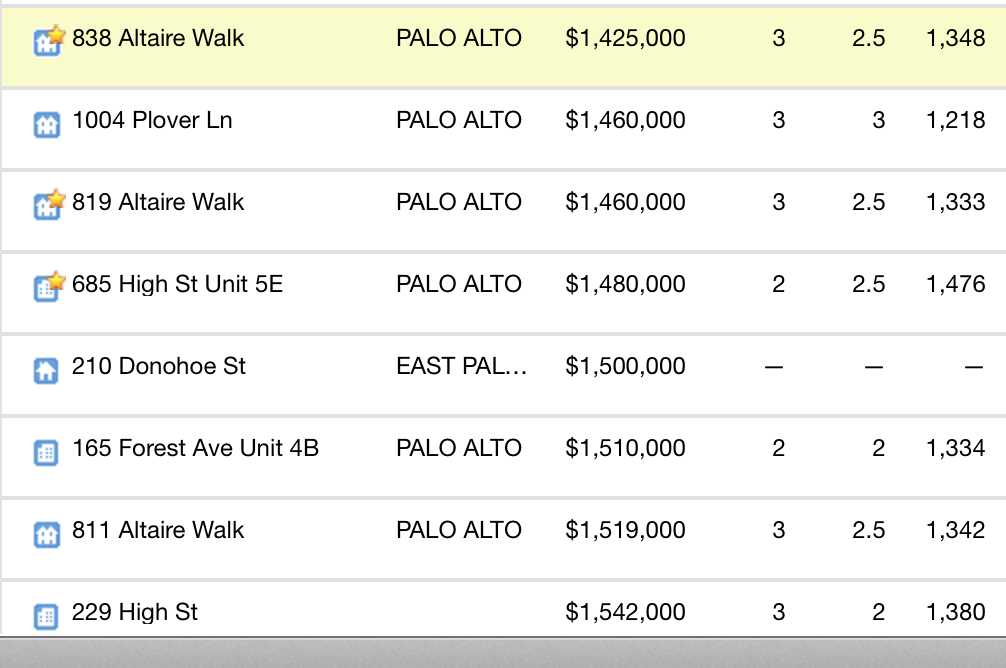1006x668 pixels.
Task: Click the townhouse icon beside 1004 Plover Ln
Action: pos(46,124)
